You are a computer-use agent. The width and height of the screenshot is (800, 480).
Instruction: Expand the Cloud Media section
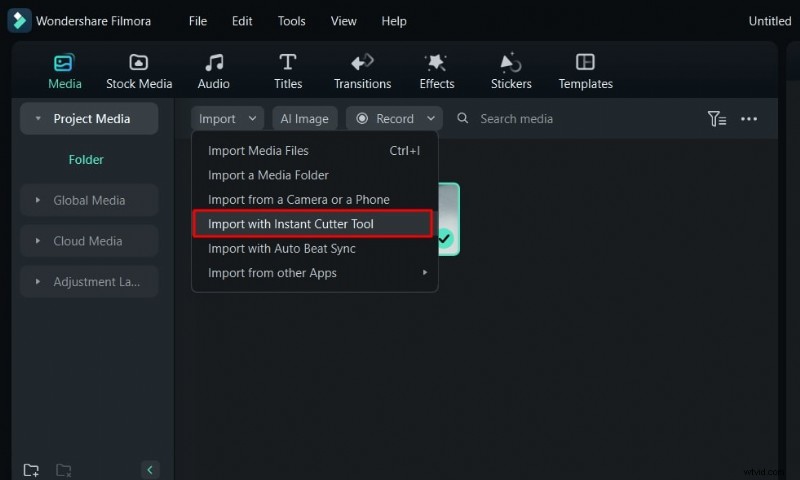[89, 241]
